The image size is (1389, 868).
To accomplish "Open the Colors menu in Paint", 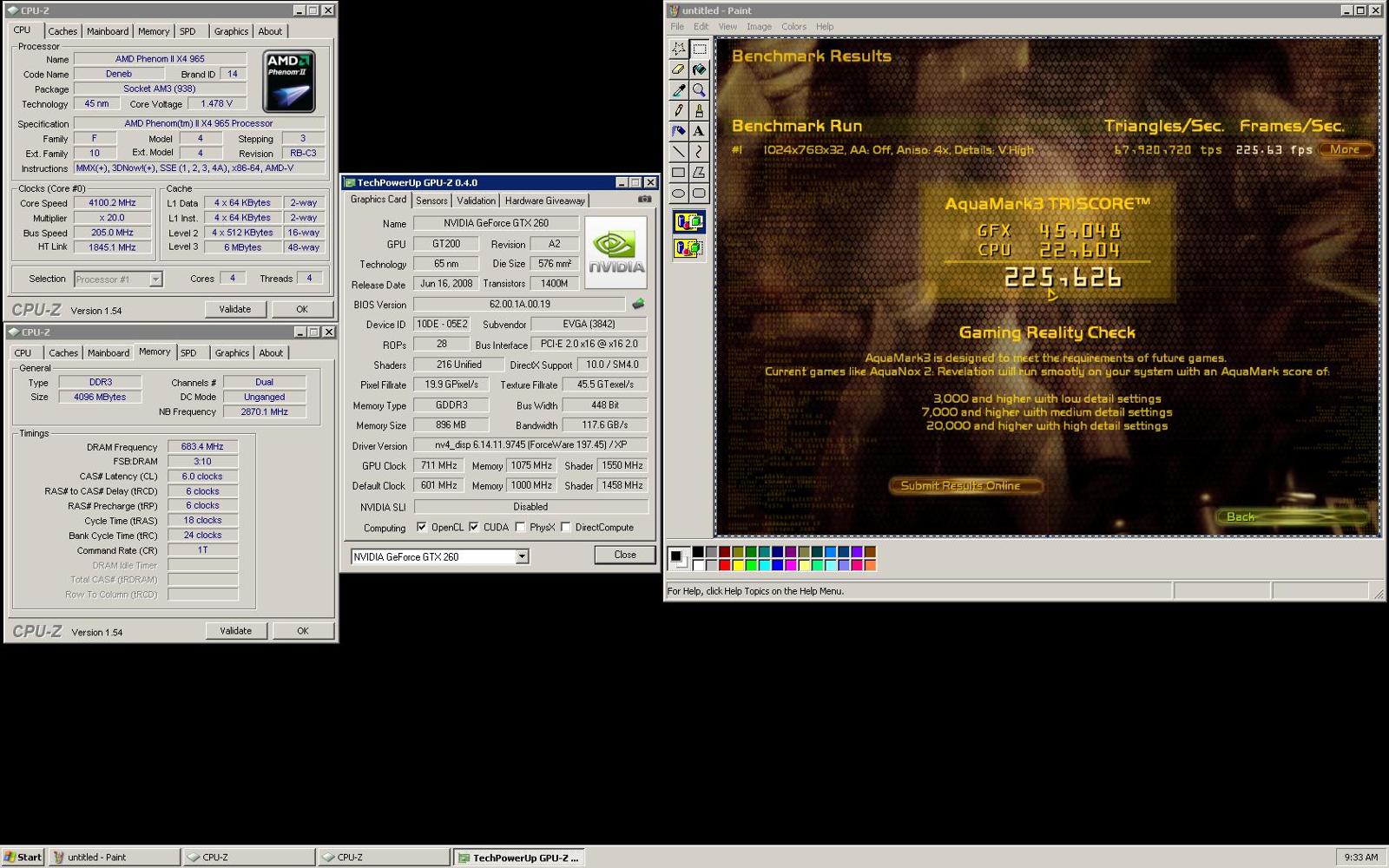I will (793, 27).
